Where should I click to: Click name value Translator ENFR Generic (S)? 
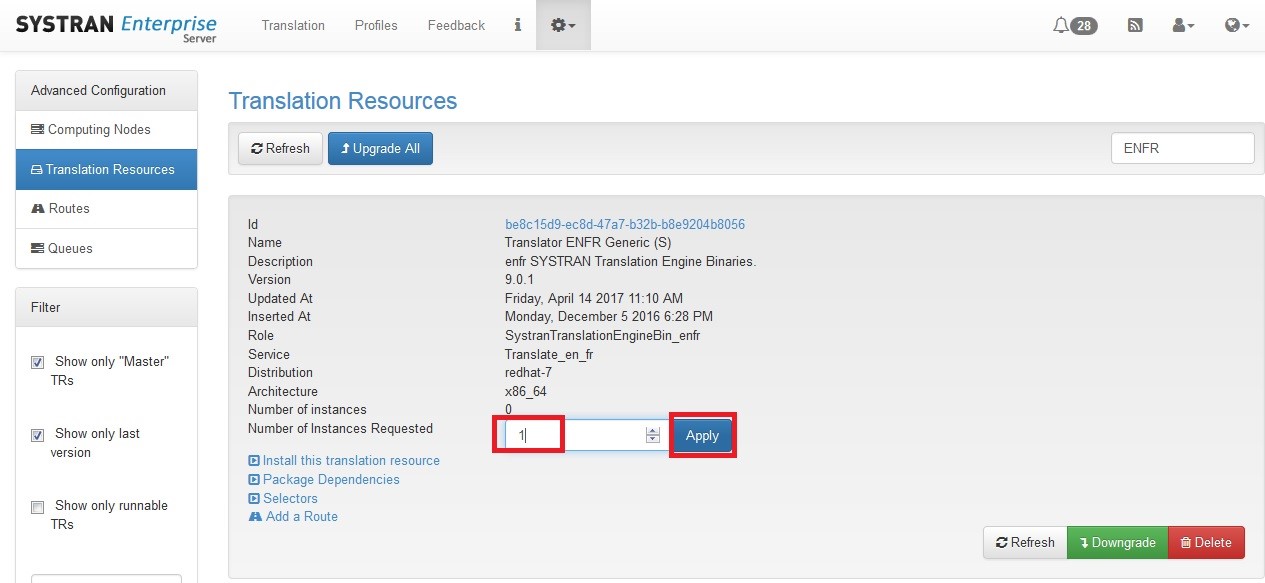[588, 242]
